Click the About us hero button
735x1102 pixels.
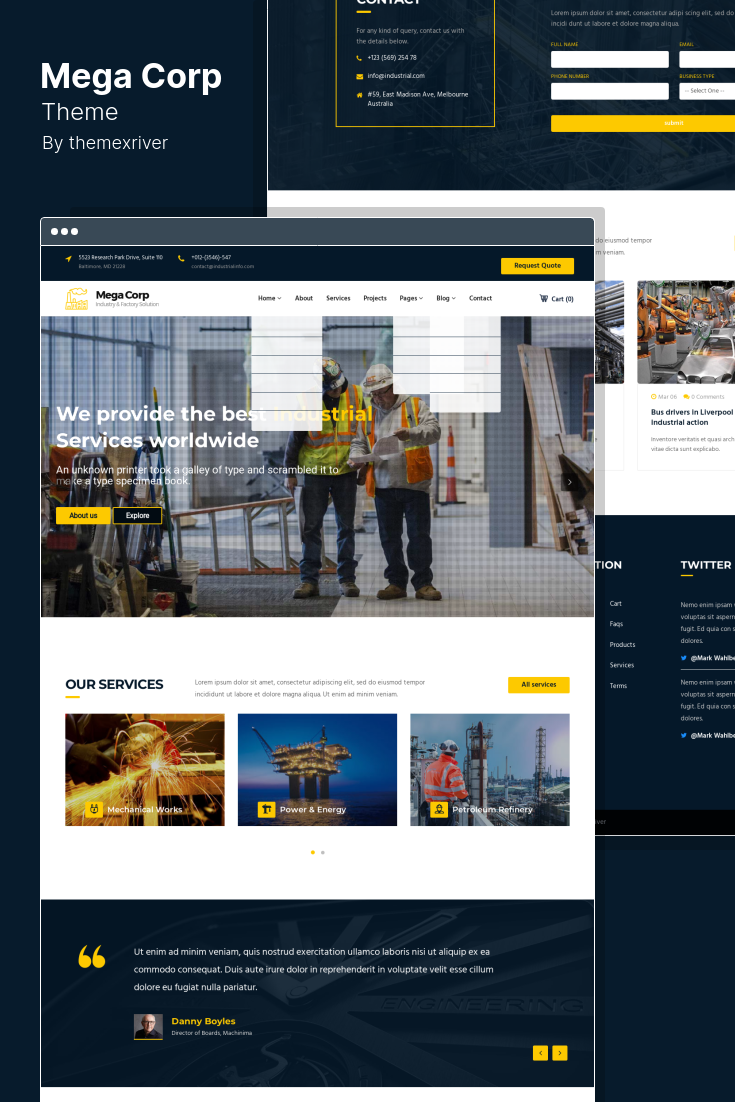pyautogui.click(x=83, y=515)
